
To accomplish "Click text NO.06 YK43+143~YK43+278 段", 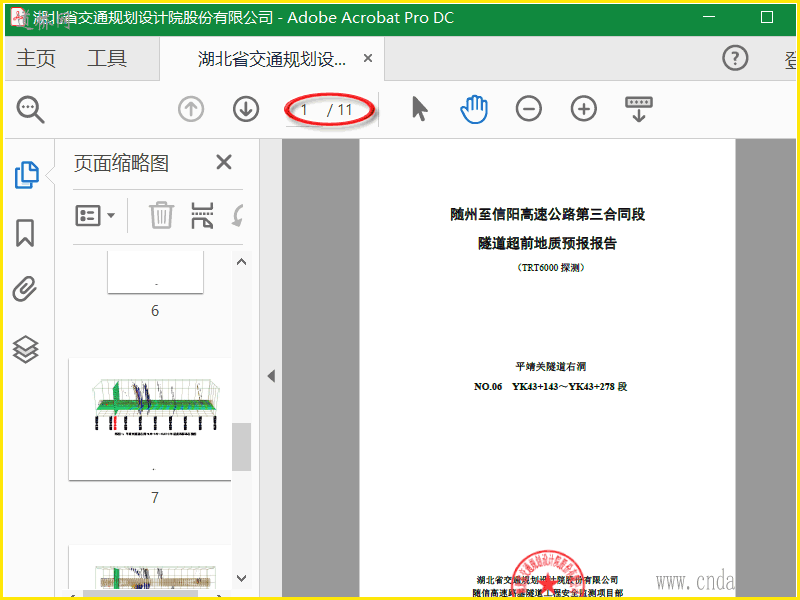I will coord(551,387).
